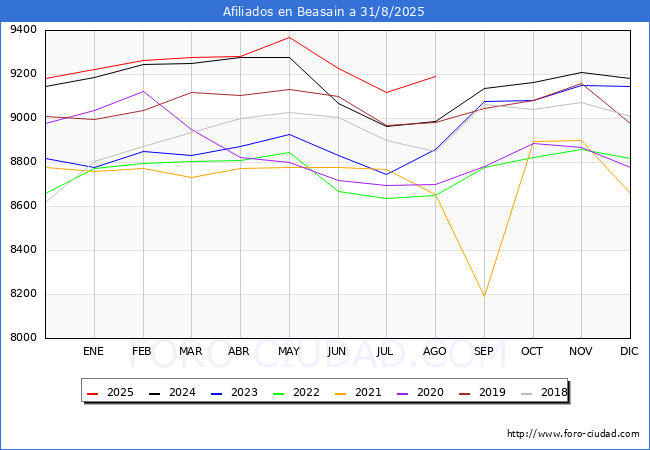This screenshot has width=650, height=450.
Task: Click the SEP month axis label
Action: (x=484, y=351)
